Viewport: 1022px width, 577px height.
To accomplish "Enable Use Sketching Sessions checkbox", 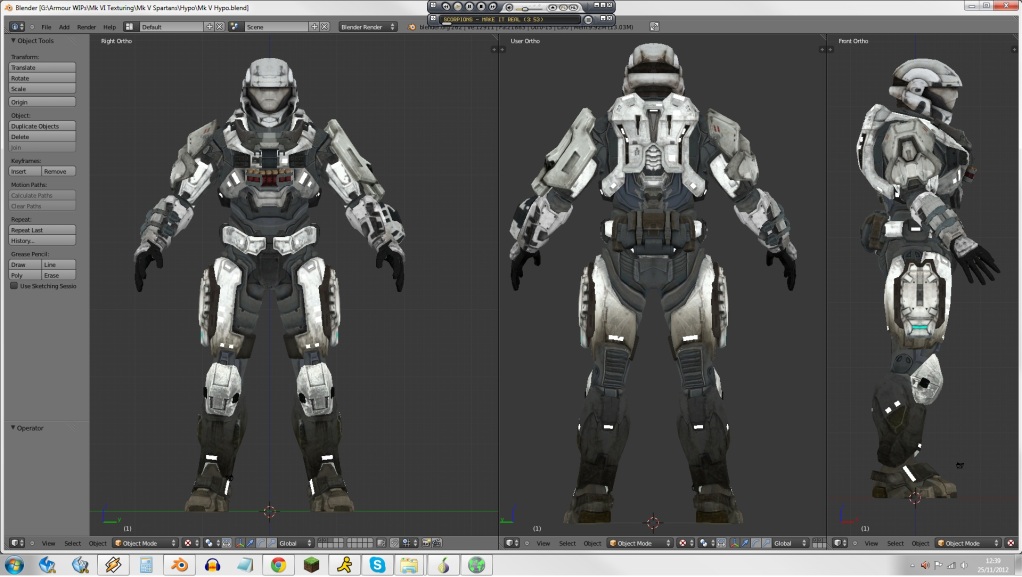I will tap(14, 286).
